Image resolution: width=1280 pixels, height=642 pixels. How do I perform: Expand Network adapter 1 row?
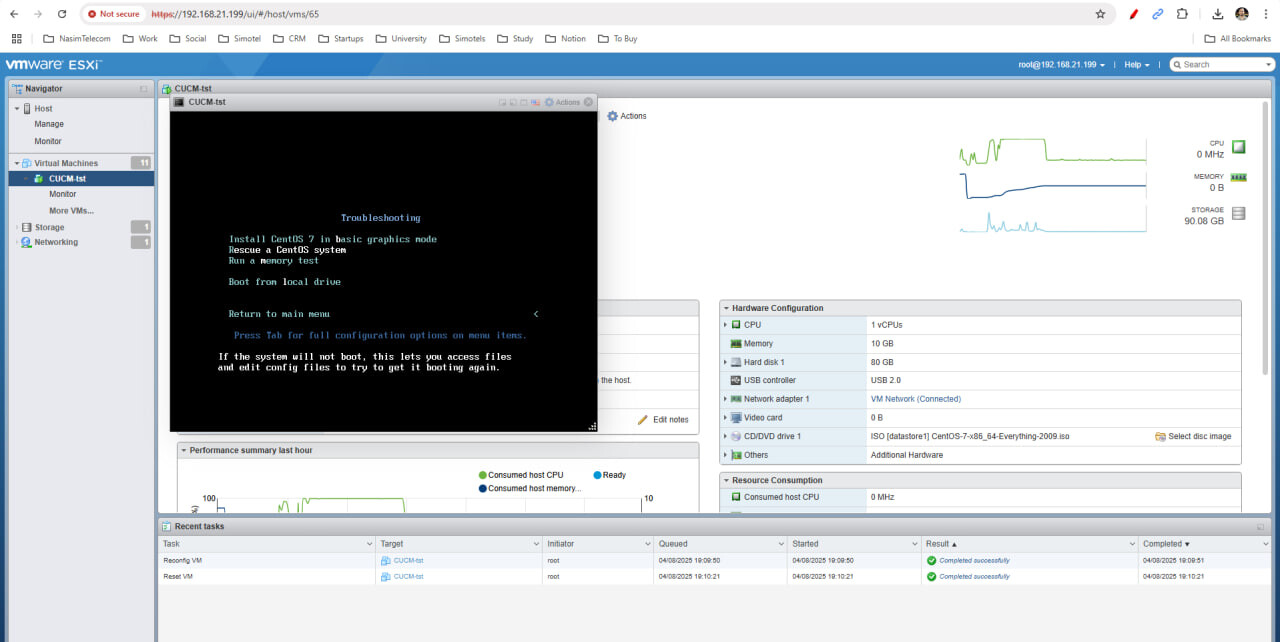pos(726,399)
